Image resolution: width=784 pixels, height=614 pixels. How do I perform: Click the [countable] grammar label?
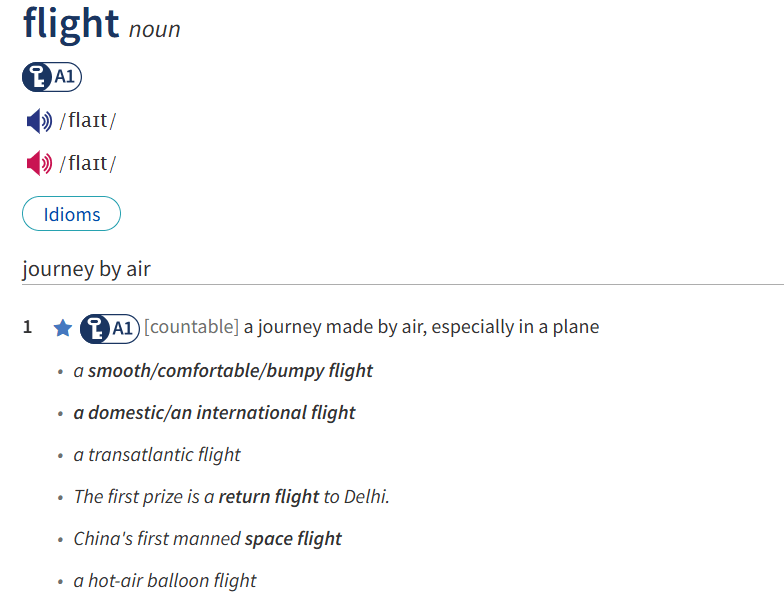click(192, 327)
